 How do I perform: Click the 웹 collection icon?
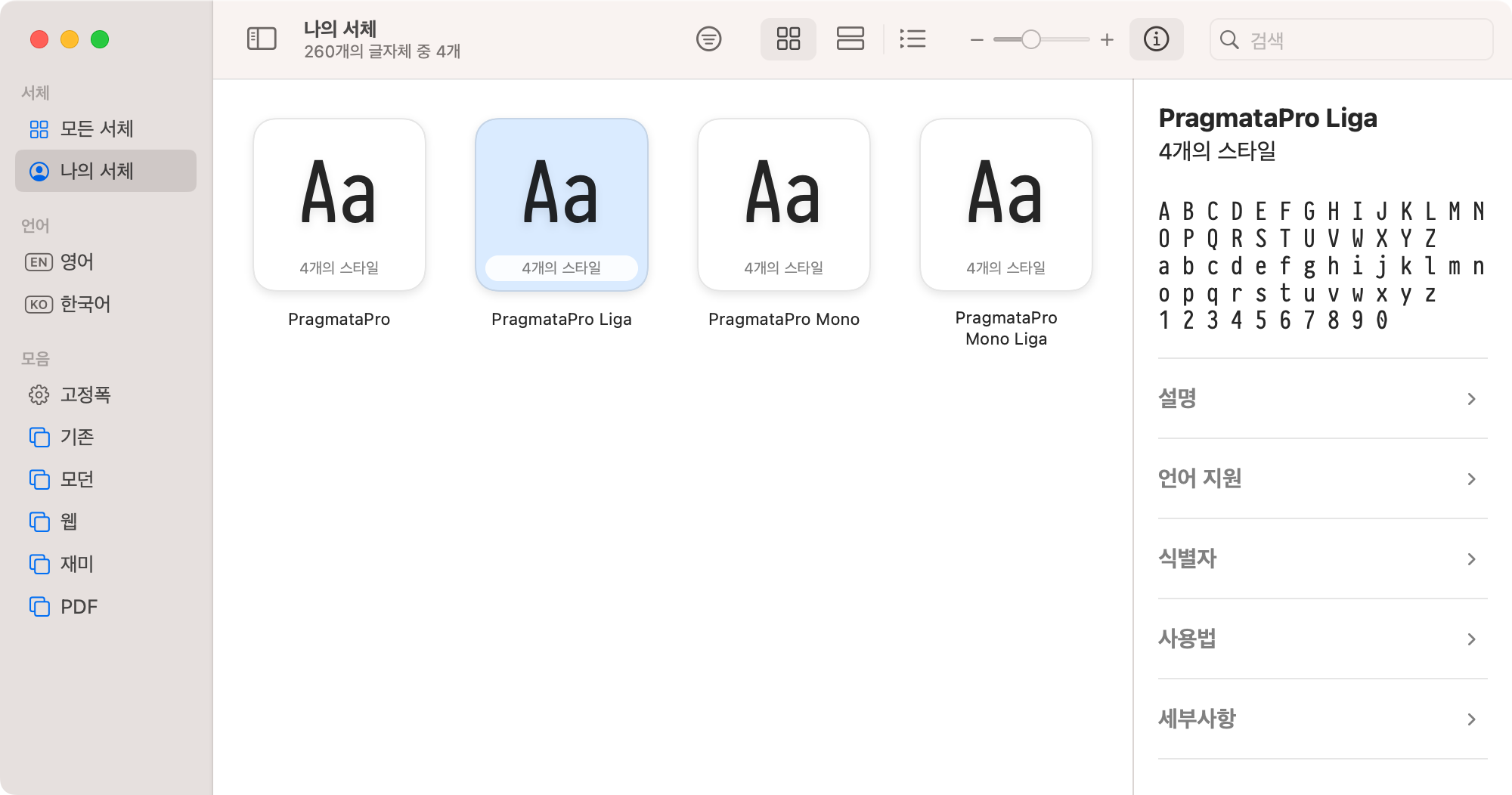pyautogui.click(x=39, y=521)
